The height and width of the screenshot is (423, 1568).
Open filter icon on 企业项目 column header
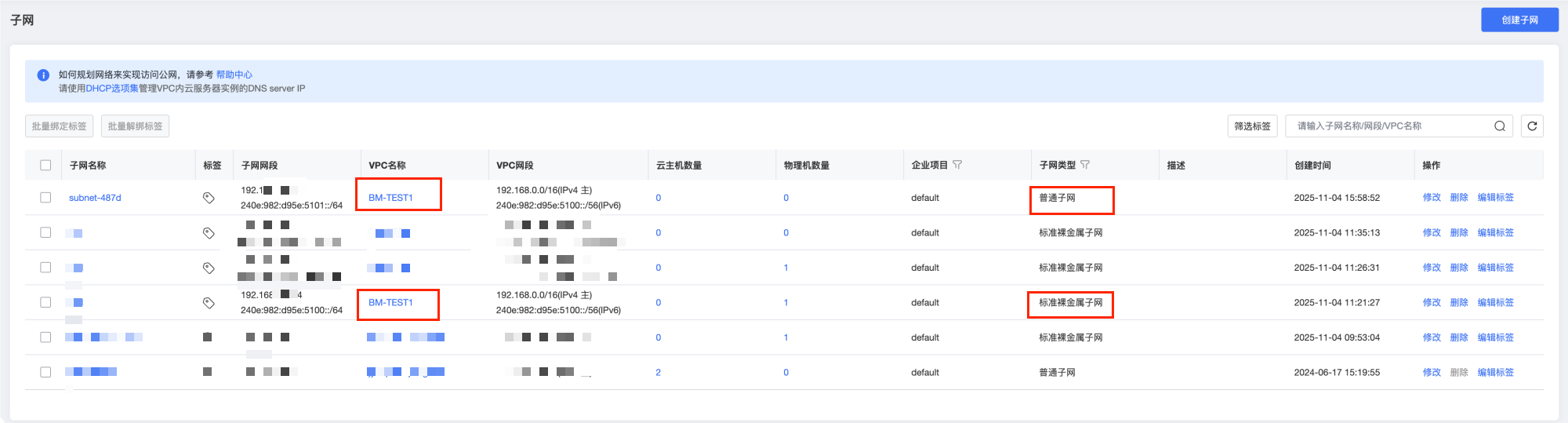(x=957, y=165)
